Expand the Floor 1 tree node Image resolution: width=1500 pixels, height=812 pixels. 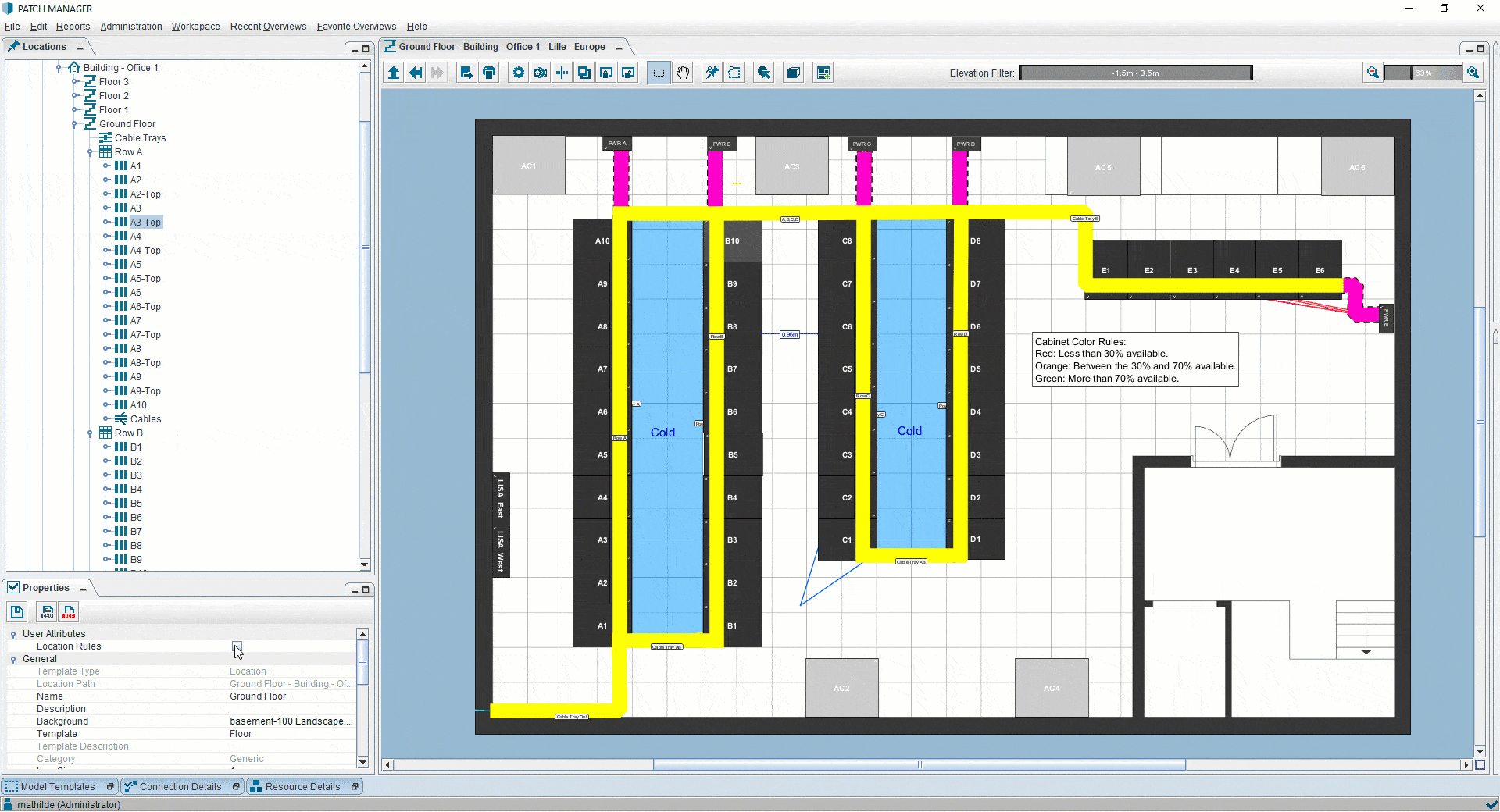(74, 110)
